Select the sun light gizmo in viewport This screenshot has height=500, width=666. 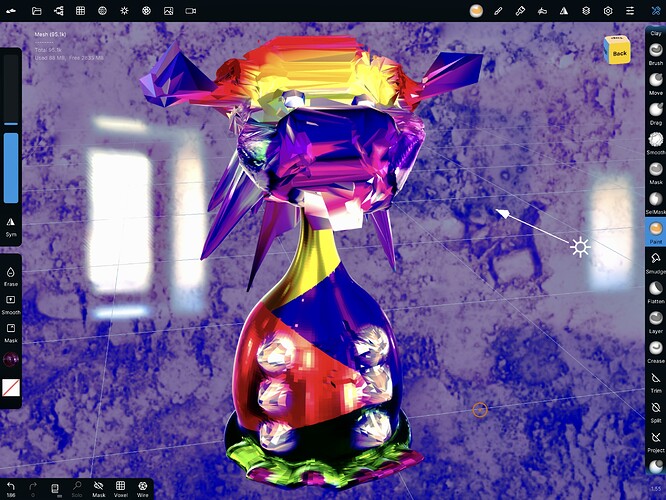(x=580, y=248)
